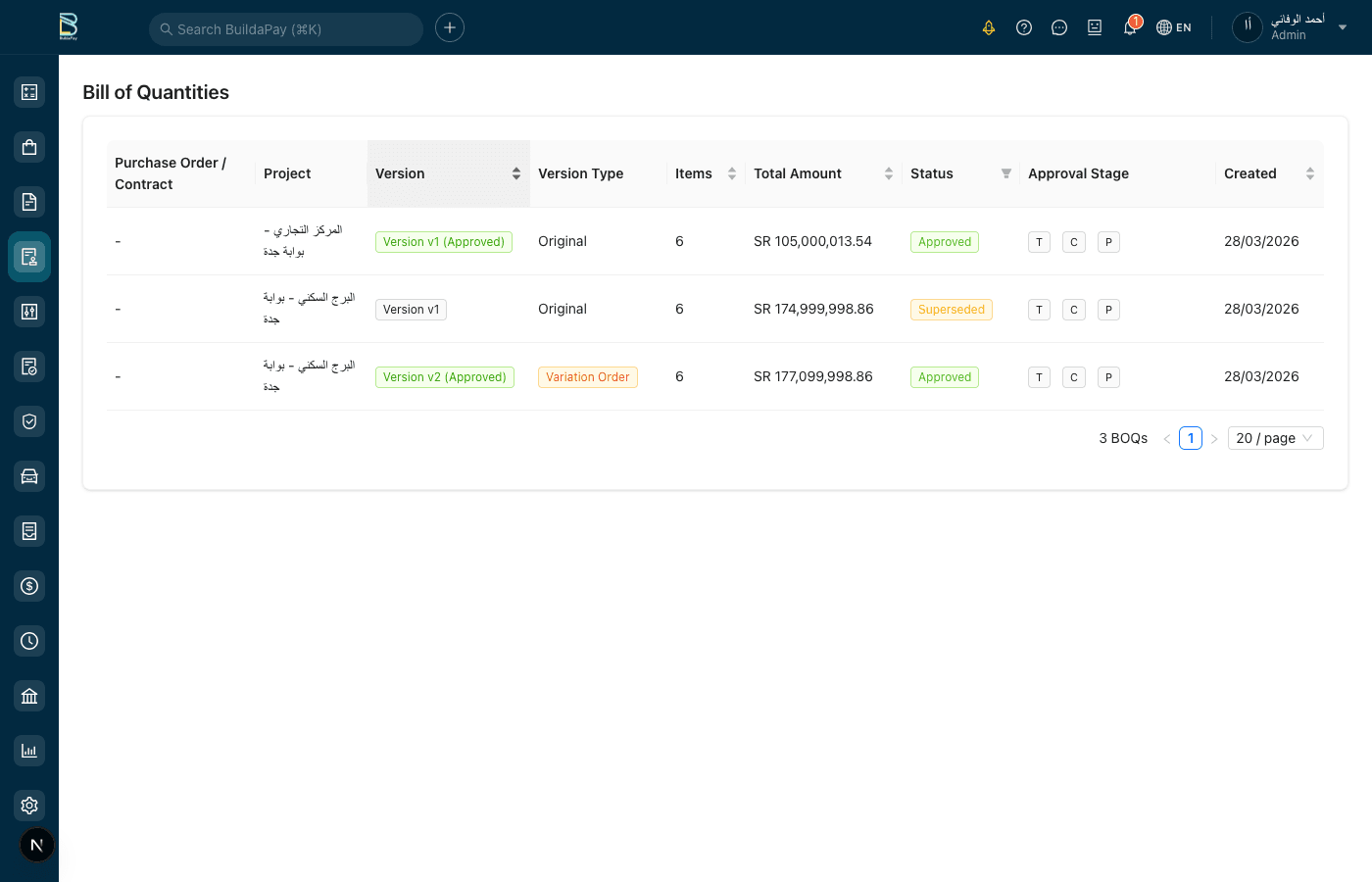The width and height of the screenshot is (1372, 882).
Task: Open the settings gear in sidebar
Action: click(x=29, y=806)
